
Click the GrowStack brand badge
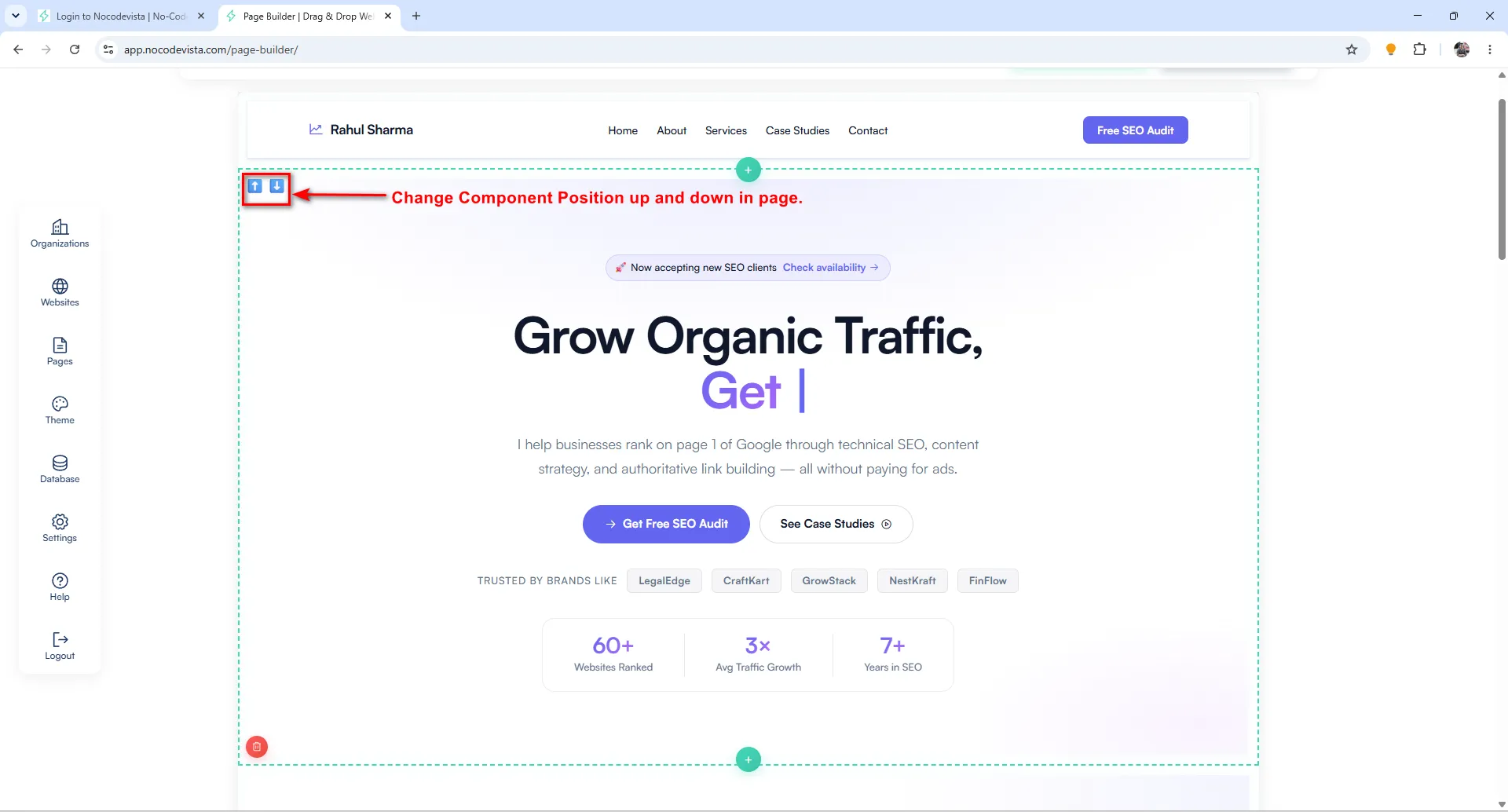(829, 581)
